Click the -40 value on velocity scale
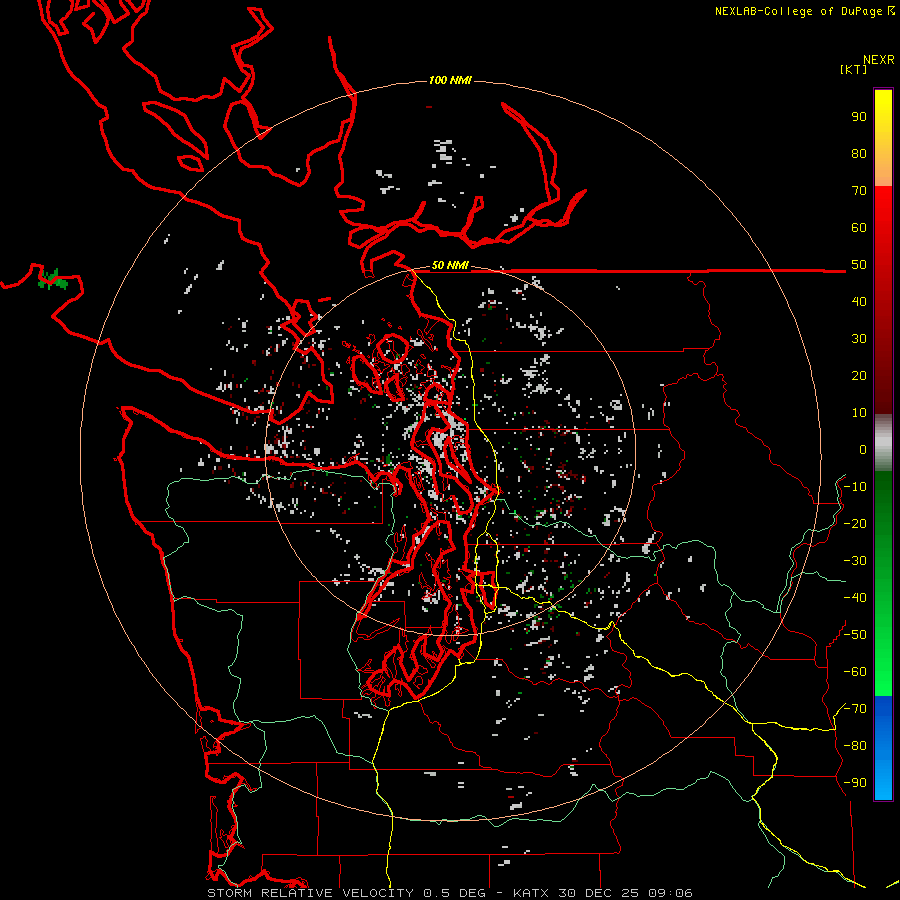 click(855, 598)
